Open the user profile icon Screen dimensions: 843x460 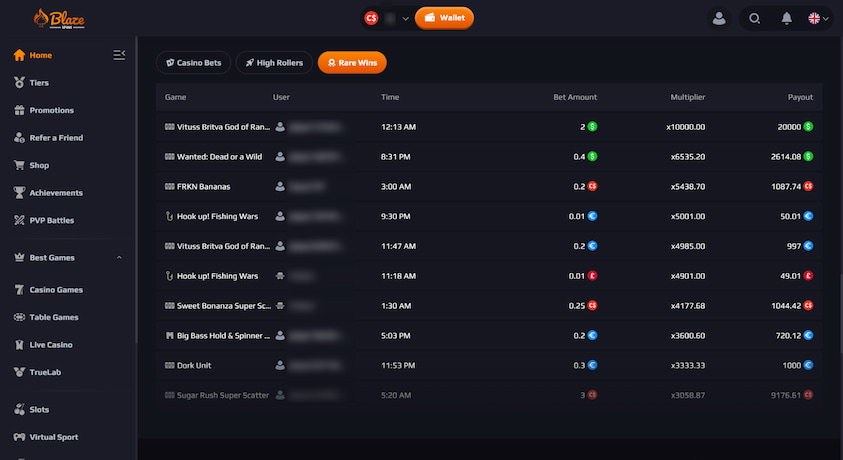[718, 18]
